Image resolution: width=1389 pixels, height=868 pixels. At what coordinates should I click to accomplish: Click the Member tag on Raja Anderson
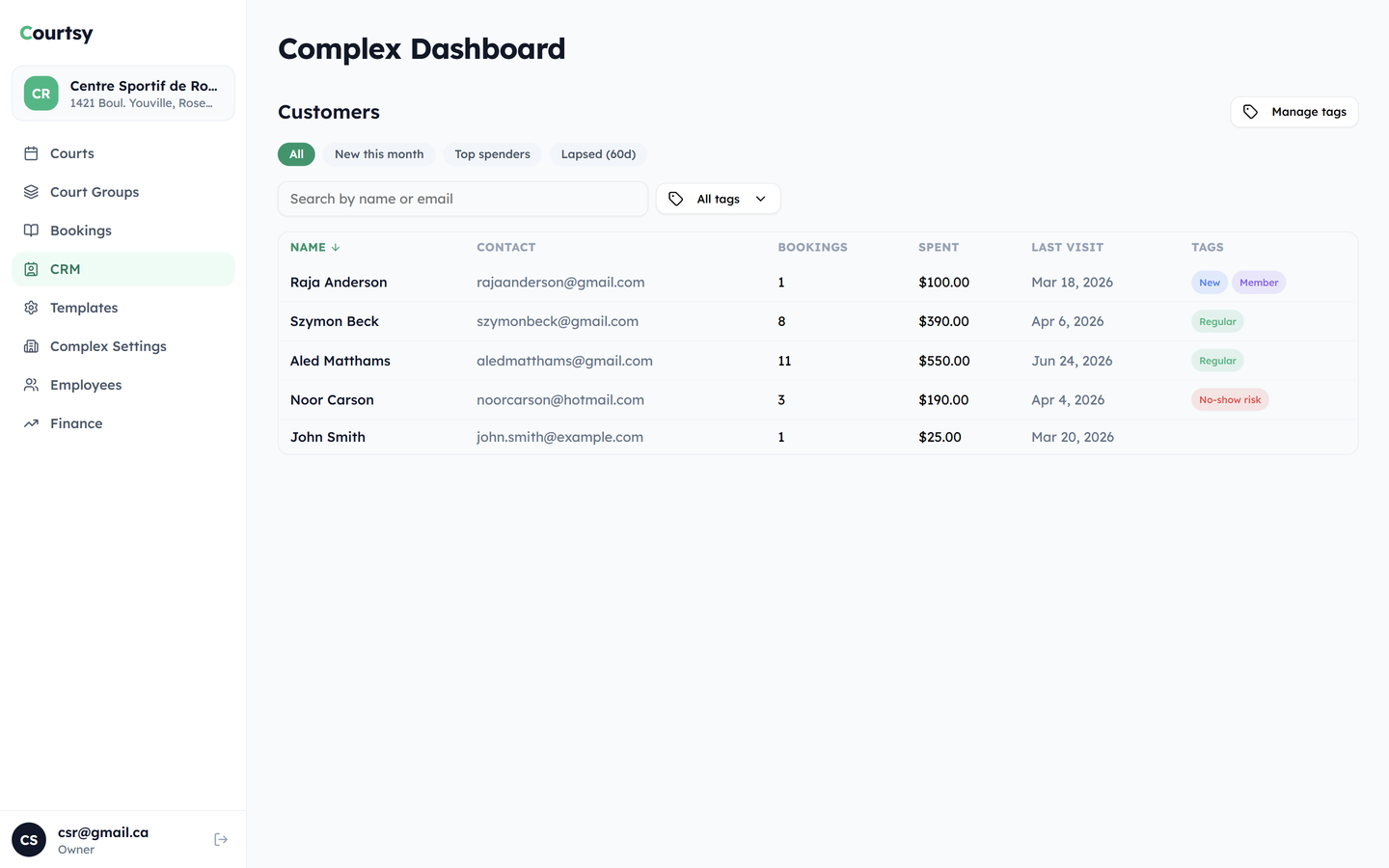pos(1259,283)
